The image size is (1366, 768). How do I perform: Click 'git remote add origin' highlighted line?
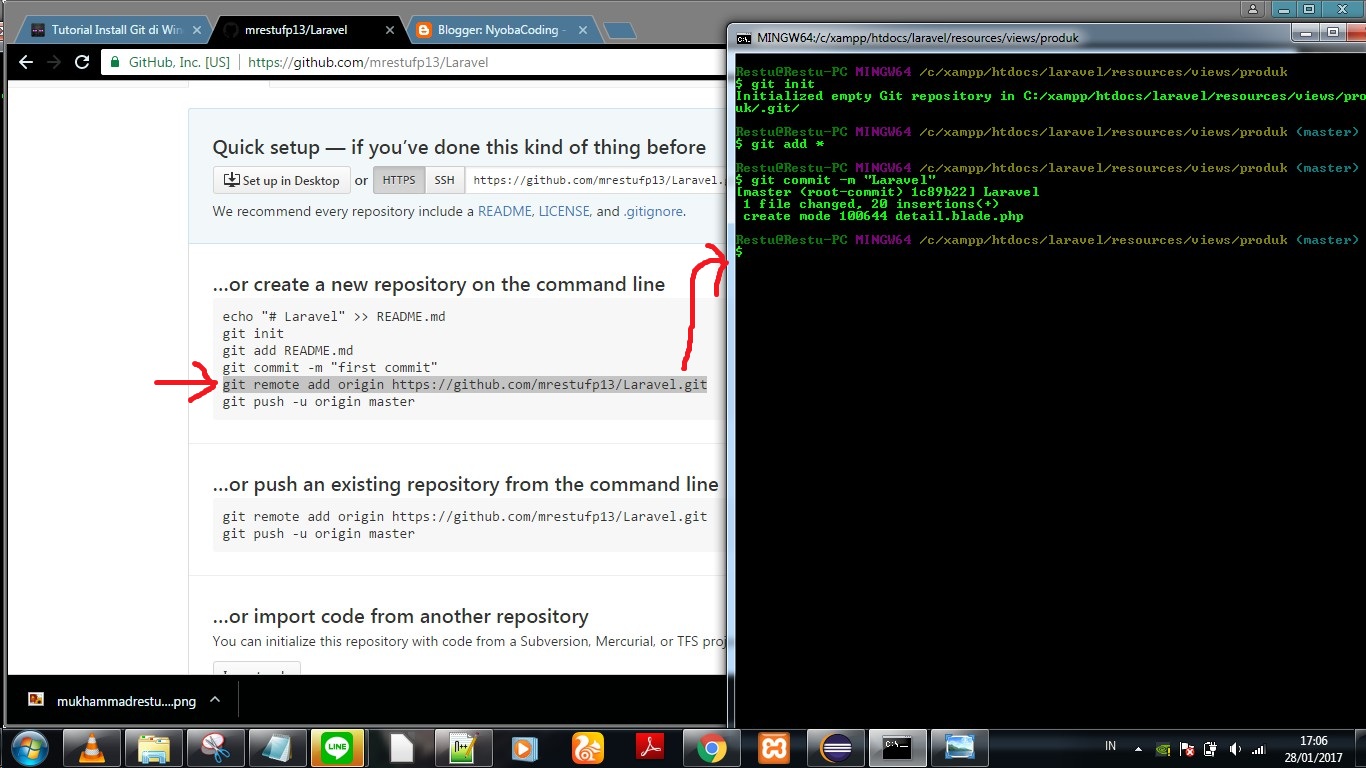pyautogui.click(x=465, y=384)
